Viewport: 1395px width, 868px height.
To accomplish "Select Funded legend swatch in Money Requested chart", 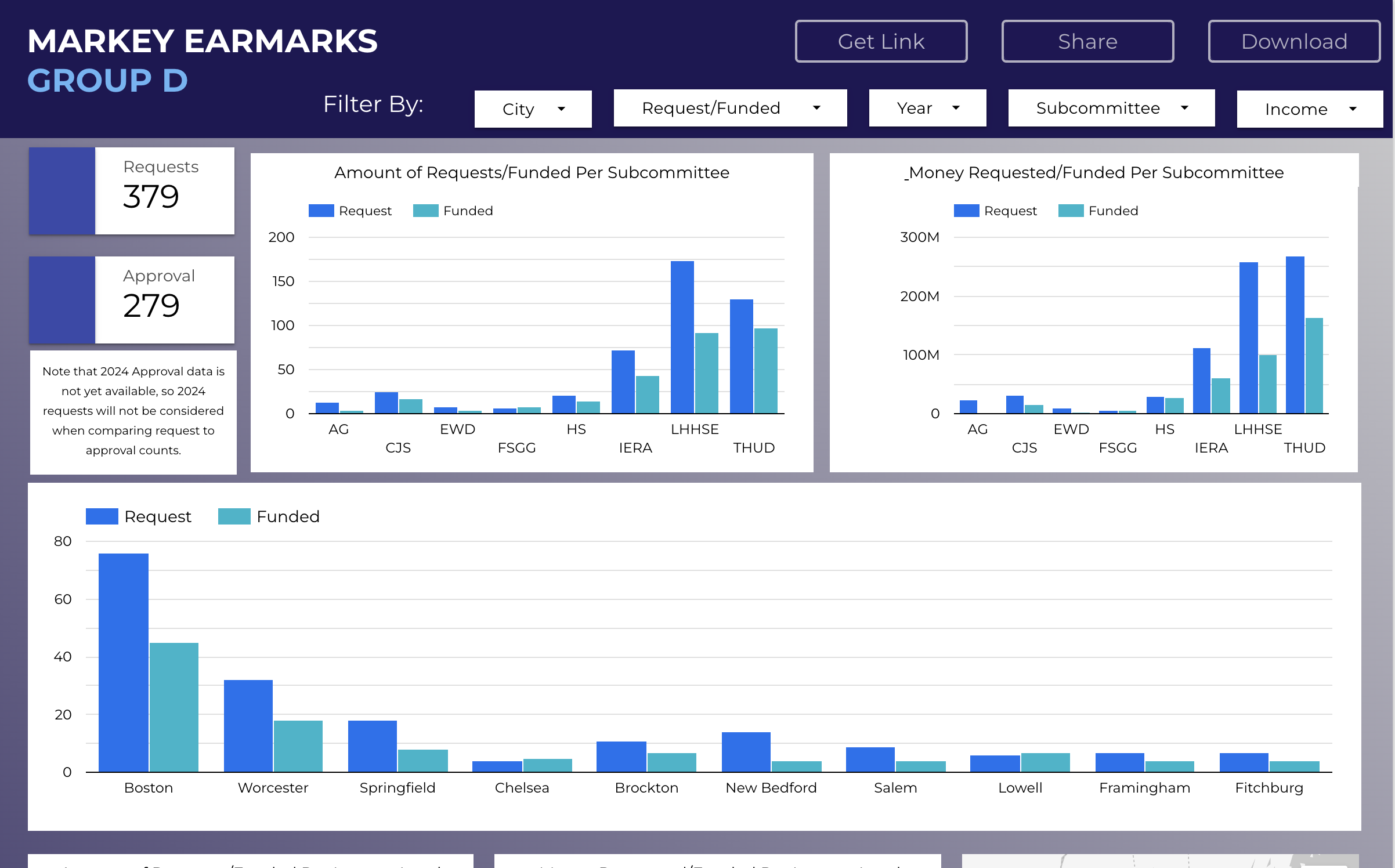I will coord(1071,211).
